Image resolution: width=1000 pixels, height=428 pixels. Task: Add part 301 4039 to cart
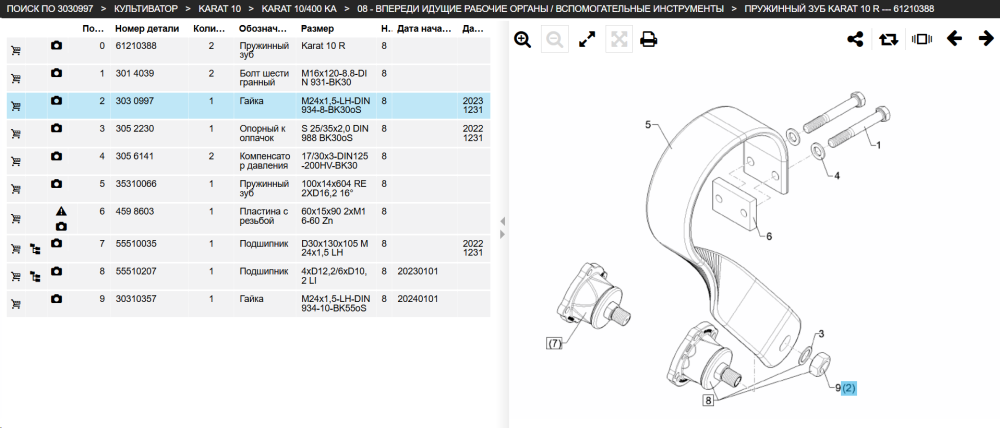16,78
